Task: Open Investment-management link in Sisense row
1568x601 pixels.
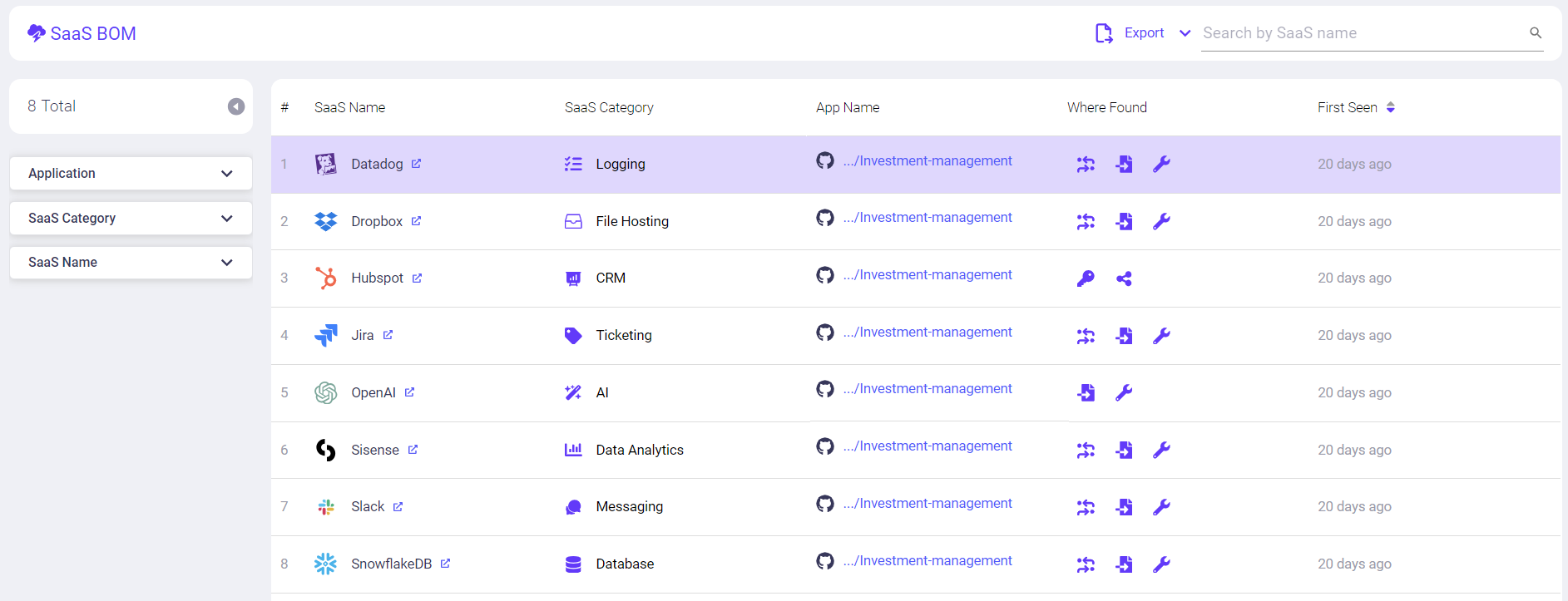Action: pyautogui.click(x=927, y=446)
